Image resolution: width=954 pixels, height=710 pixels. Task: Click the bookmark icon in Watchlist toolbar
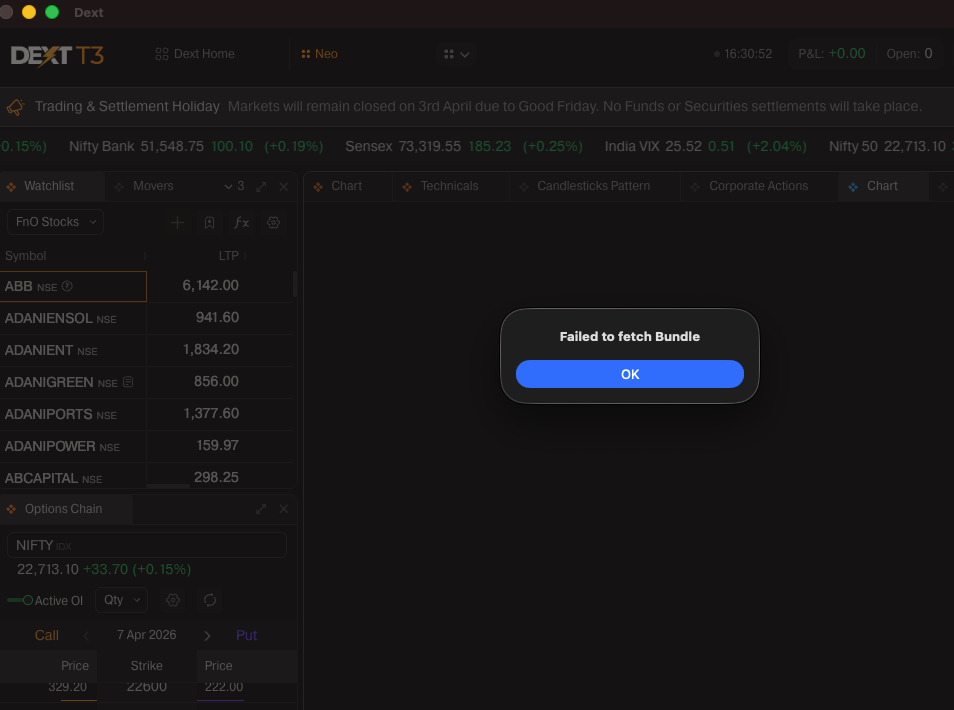pyautogui.click(x=209, y=223)
